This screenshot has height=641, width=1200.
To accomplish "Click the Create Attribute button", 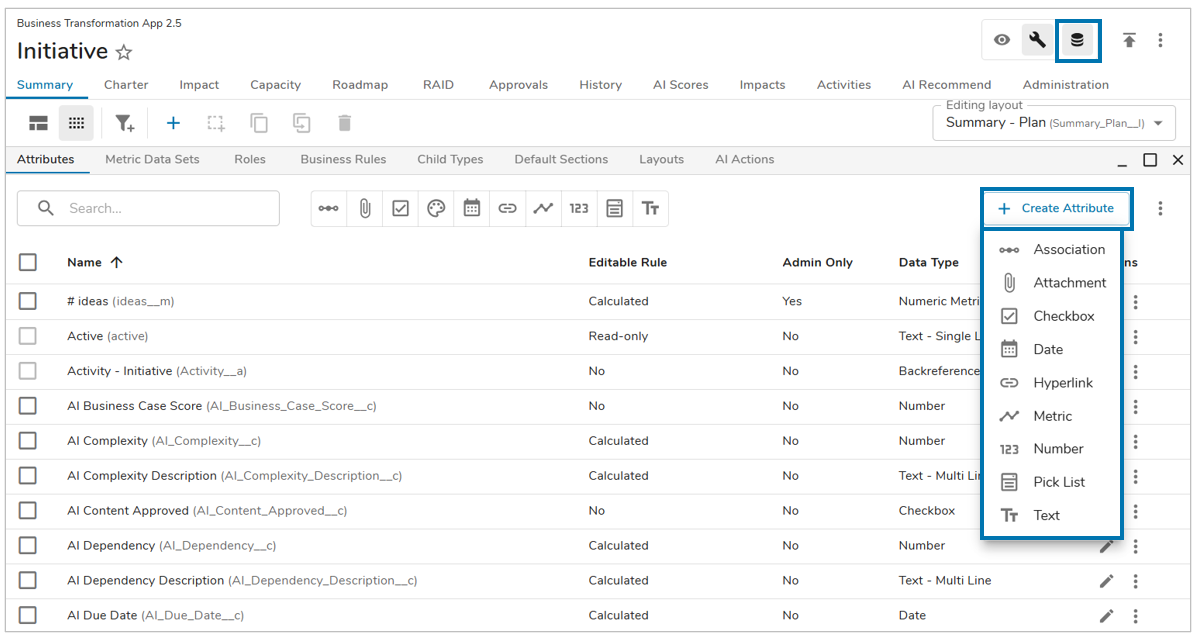I will [x=1057, y=208].
